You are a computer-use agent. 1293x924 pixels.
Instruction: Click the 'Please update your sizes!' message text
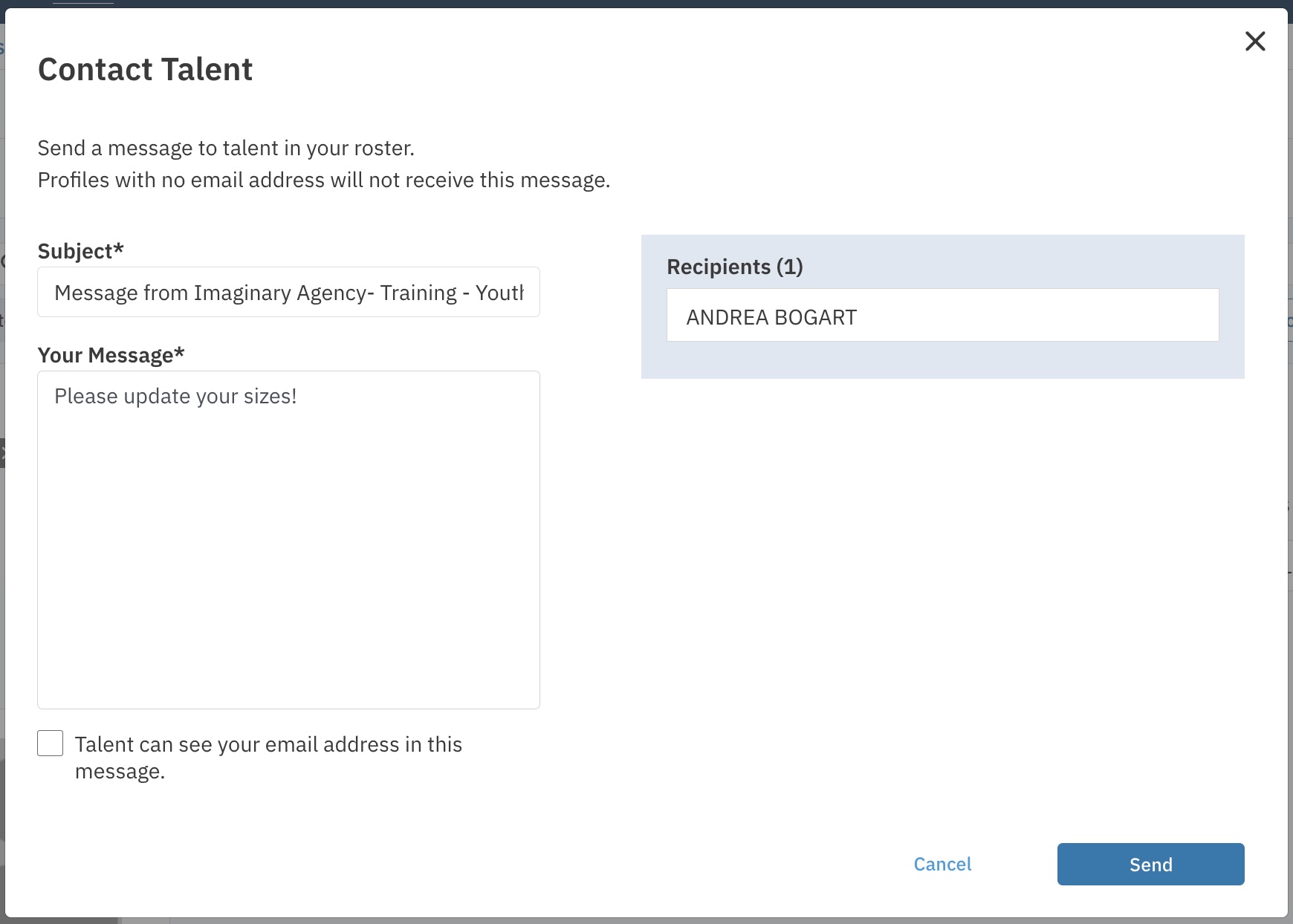pyautogui.click(x=175, y=397)
